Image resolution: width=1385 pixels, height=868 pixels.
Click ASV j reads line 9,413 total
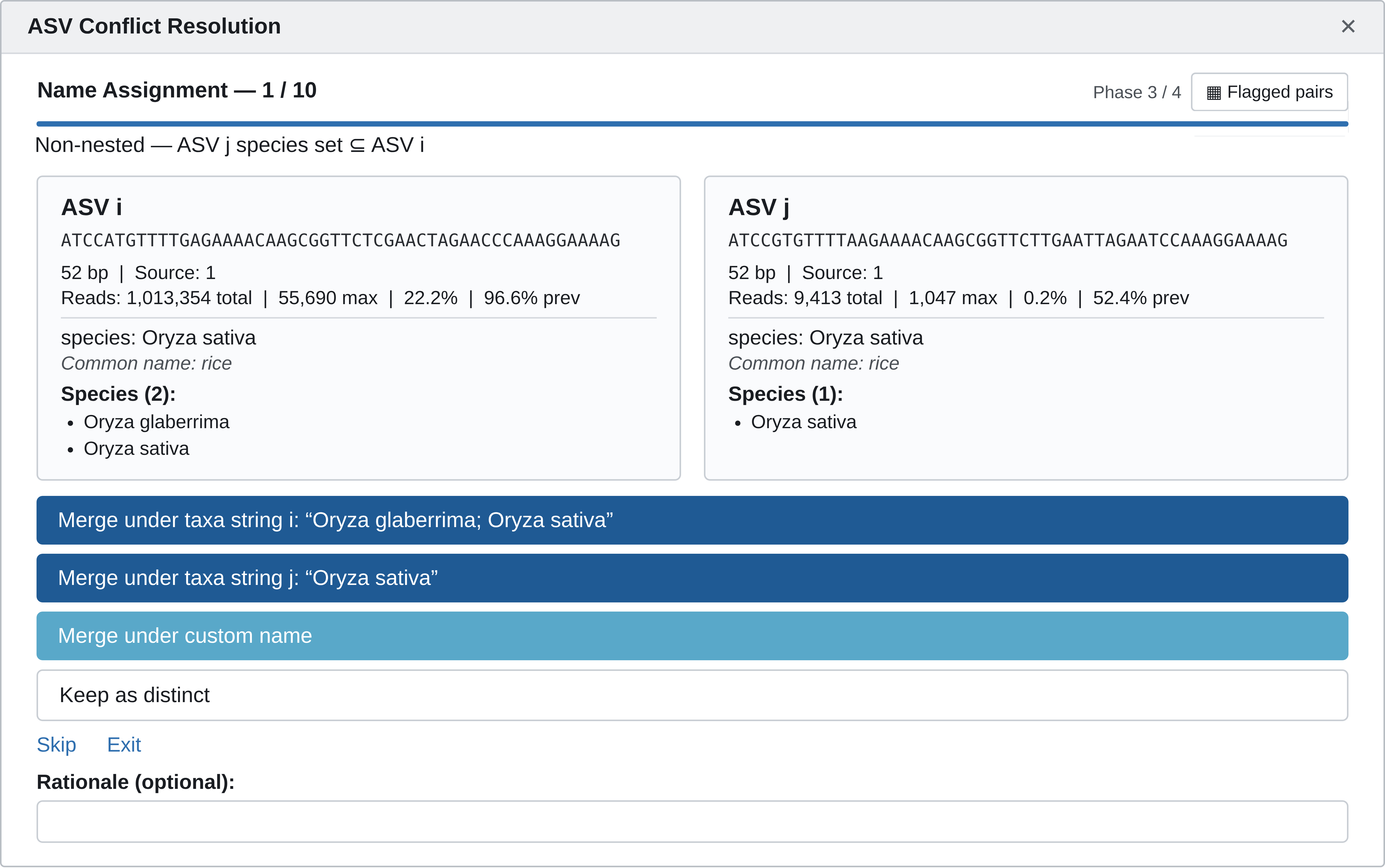click(x=959, y=298)
